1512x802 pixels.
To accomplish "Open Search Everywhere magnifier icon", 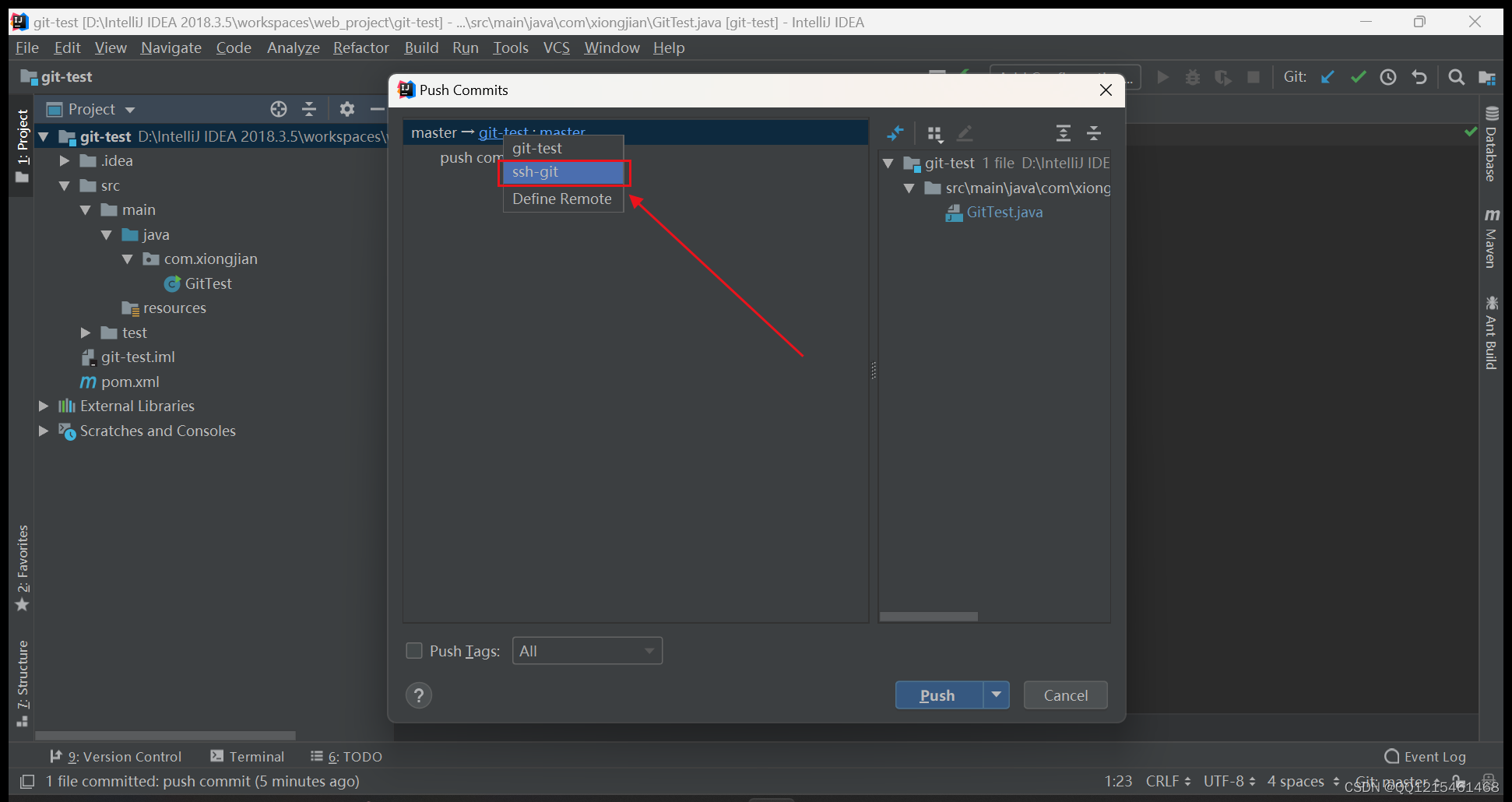I will [1456, 77].
